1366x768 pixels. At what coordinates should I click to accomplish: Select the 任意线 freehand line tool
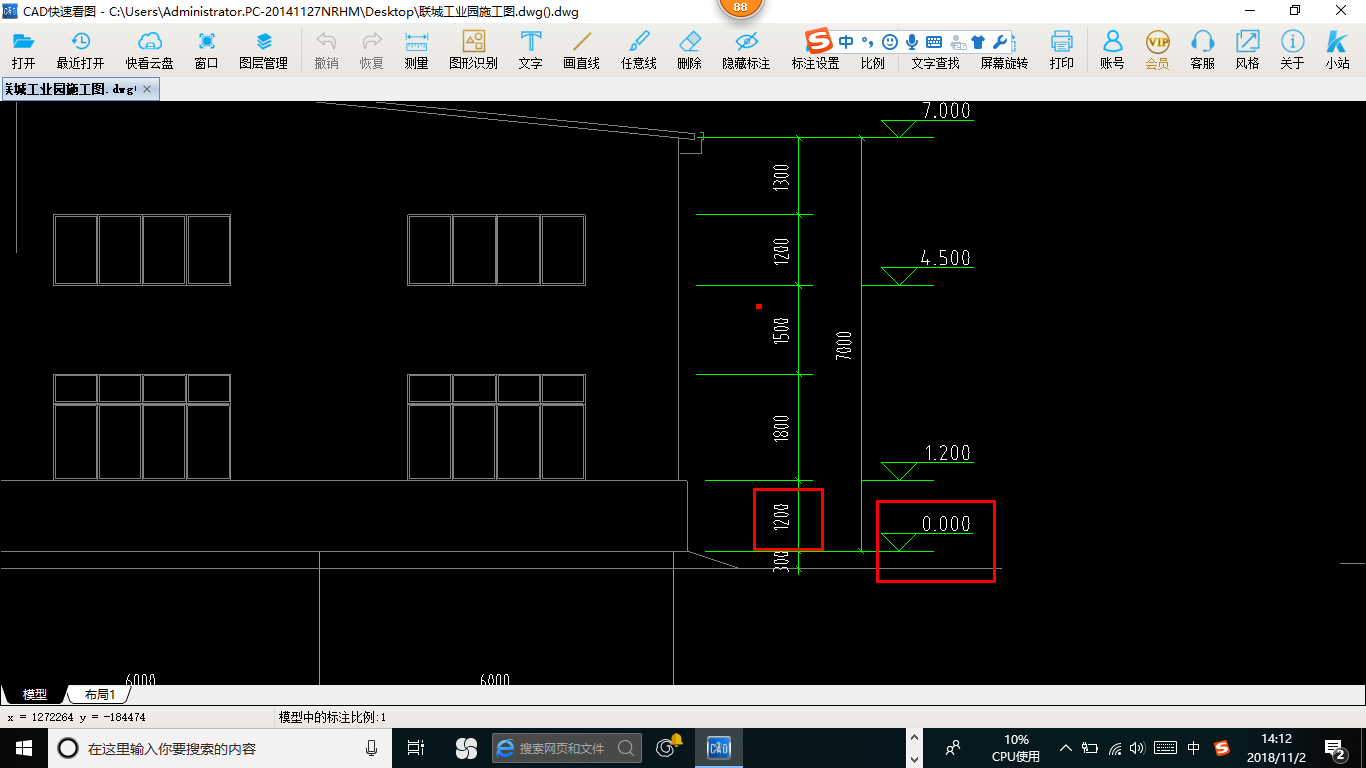(638, 50)
